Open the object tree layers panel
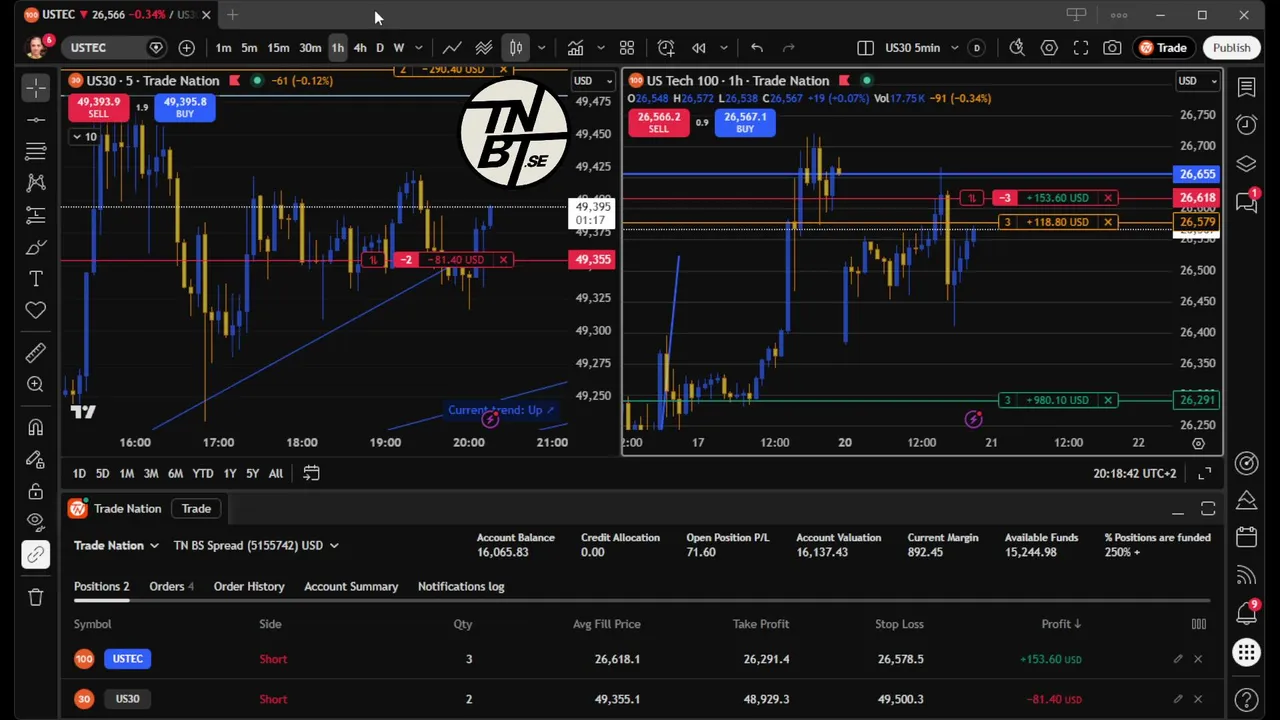 (x=1246, y=164)
